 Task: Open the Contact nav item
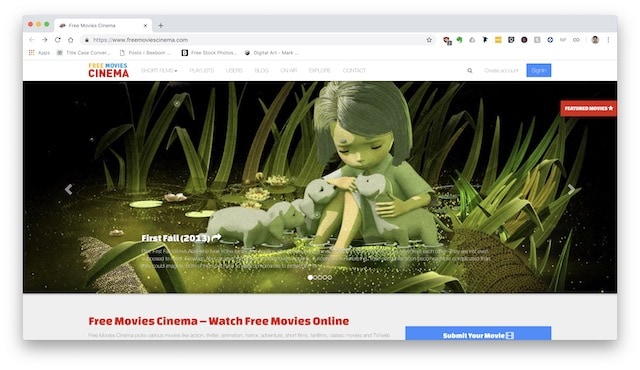pyautogui.click(x=354, y=71)
